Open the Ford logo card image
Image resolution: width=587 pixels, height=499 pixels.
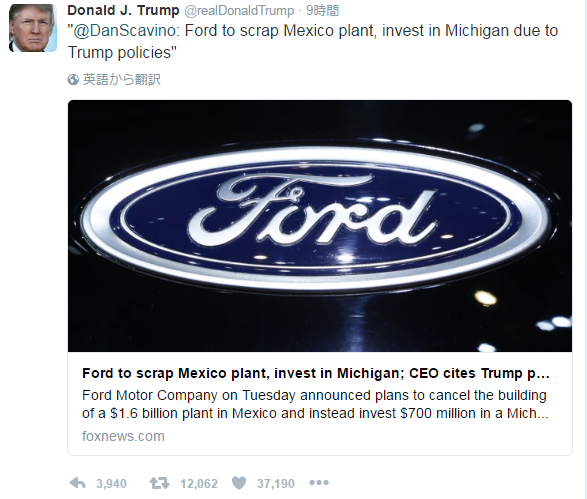[x=320, y=226]
